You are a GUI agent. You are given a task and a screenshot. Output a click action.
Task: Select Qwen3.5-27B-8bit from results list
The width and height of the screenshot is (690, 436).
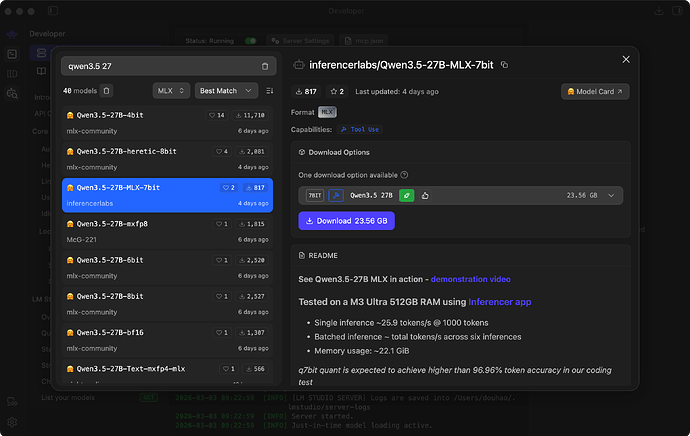tap(167, 304)
